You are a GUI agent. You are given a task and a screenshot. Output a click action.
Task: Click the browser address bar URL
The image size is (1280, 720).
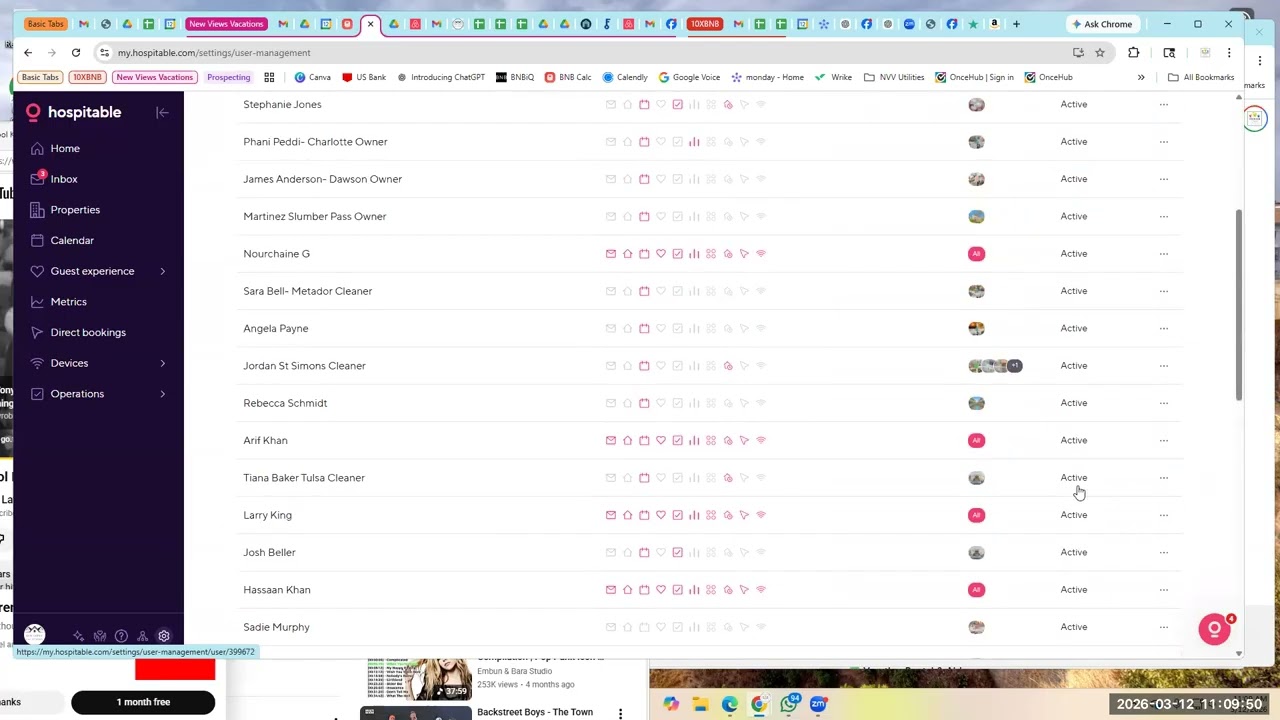[x=214, y=53]
